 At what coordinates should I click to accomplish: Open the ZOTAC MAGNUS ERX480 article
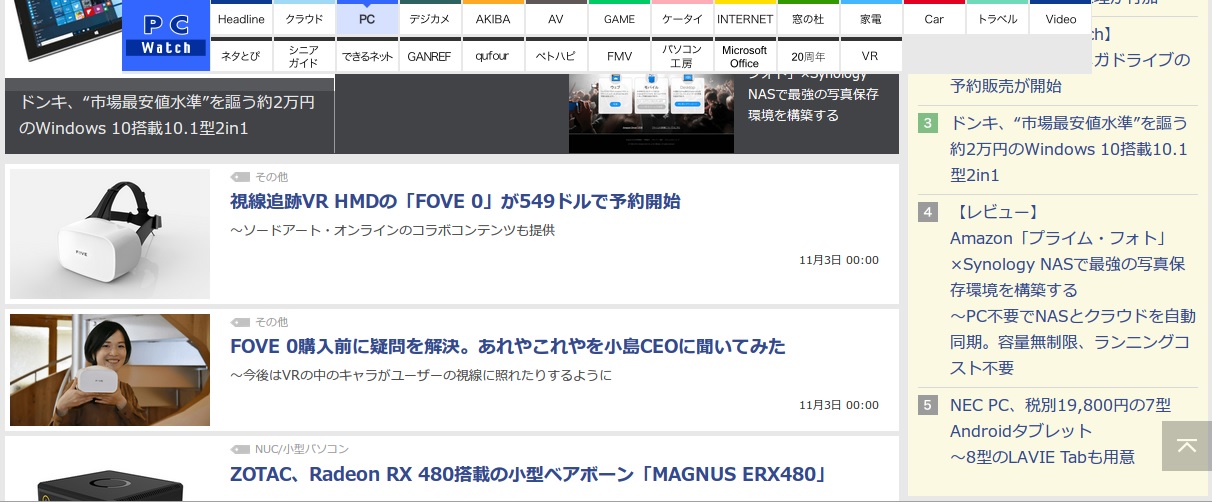(x=528, y=474)
